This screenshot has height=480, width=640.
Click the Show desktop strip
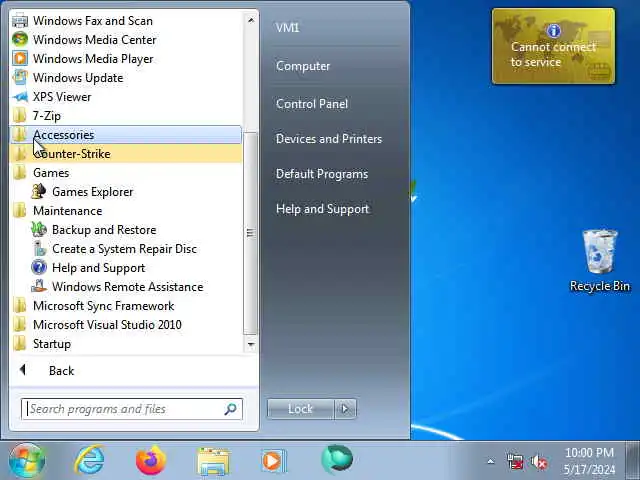coord(633,460)
